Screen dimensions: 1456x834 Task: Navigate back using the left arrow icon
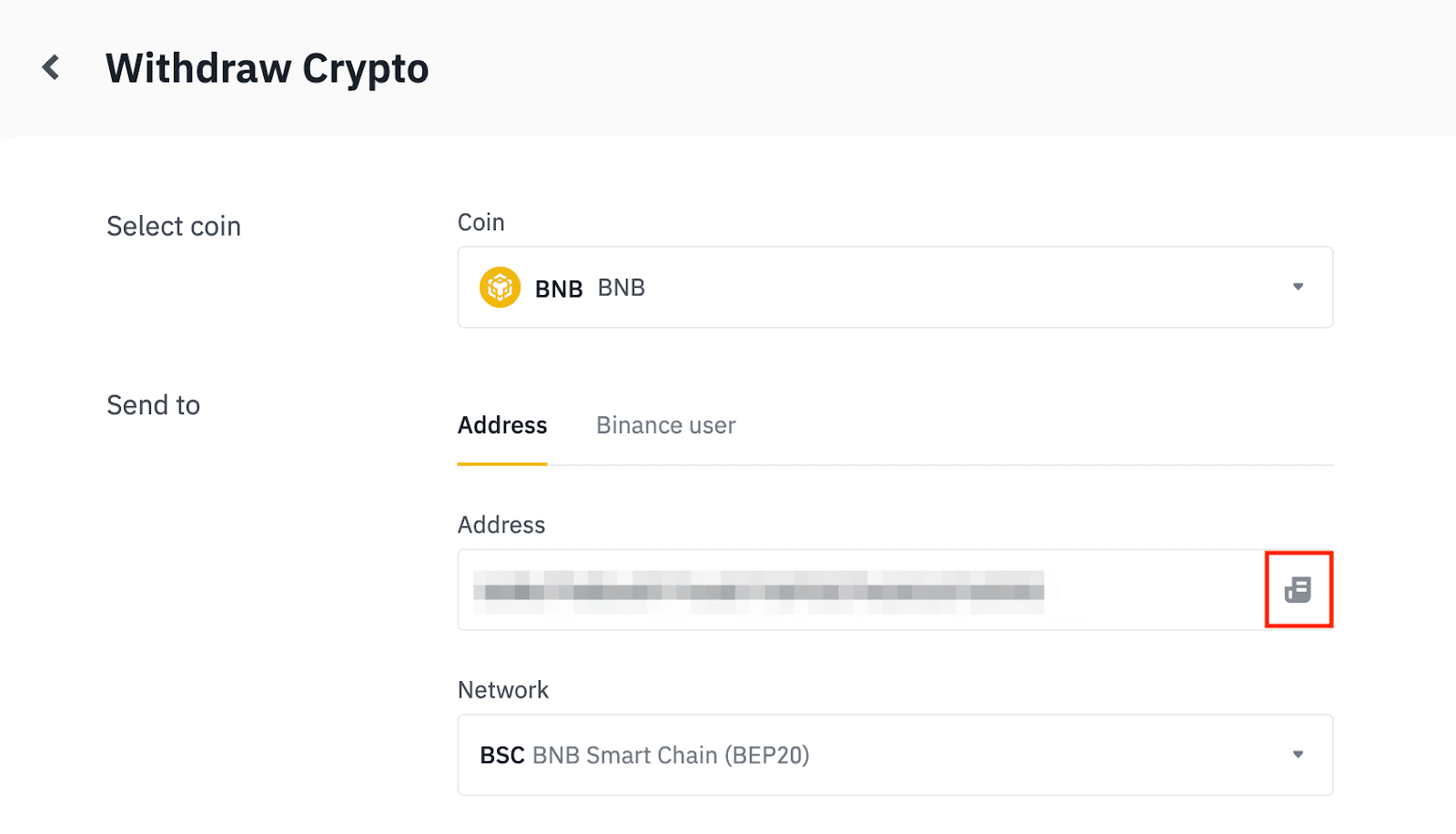pyautogui.click(x=50, y=66)
